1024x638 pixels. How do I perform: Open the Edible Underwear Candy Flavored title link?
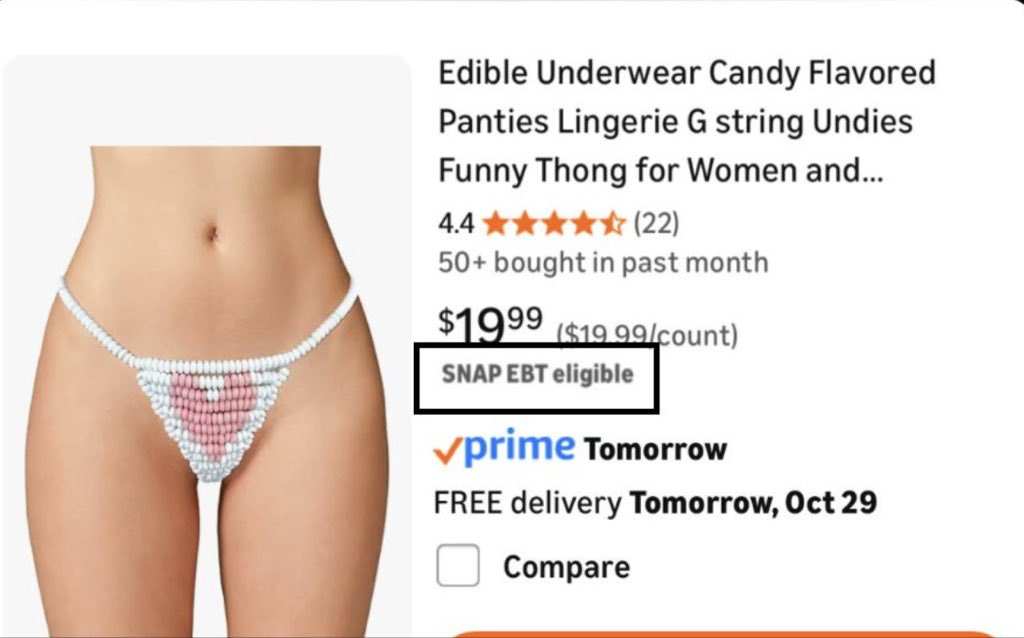[x=686, y=121]
